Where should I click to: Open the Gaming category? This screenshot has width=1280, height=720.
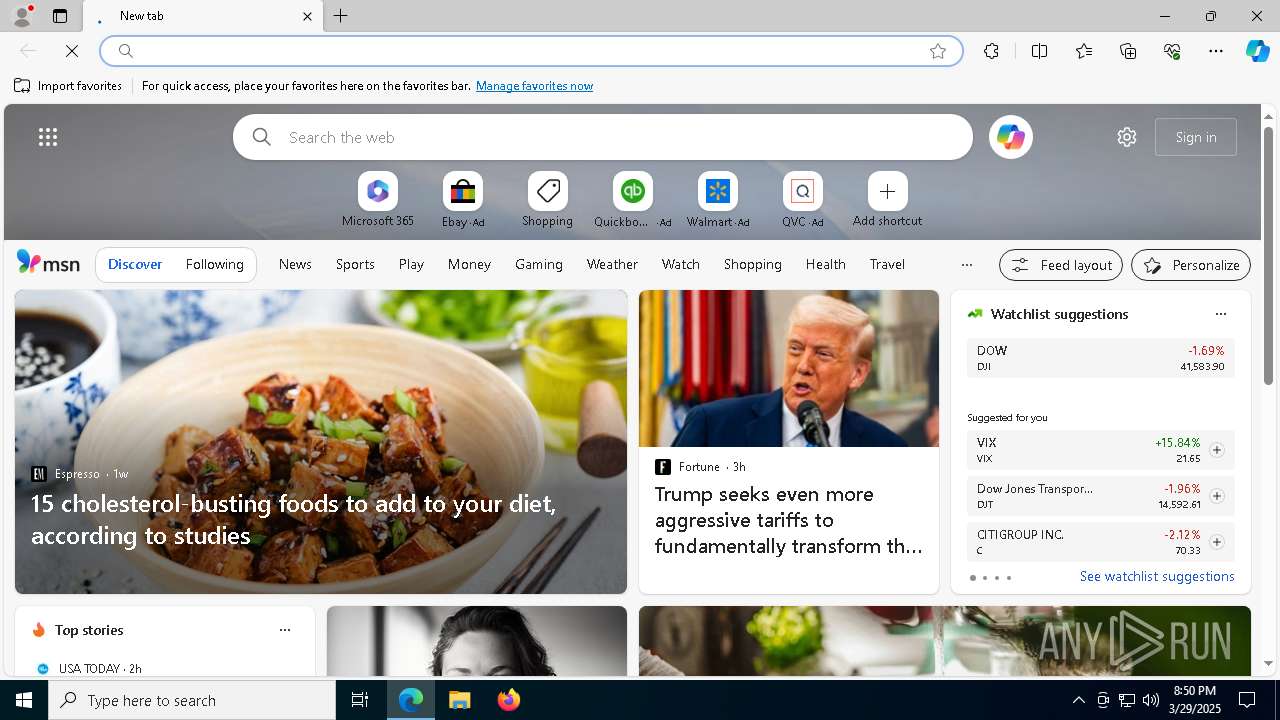point(538,264)
